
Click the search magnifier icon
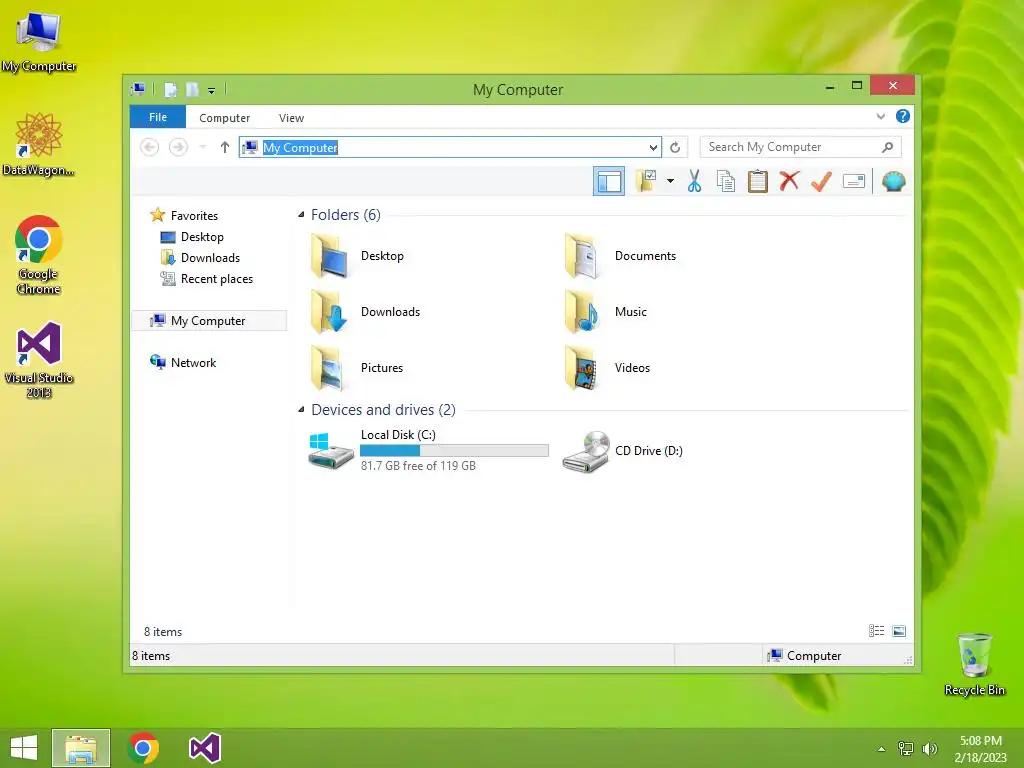click(x=888, y=147)
